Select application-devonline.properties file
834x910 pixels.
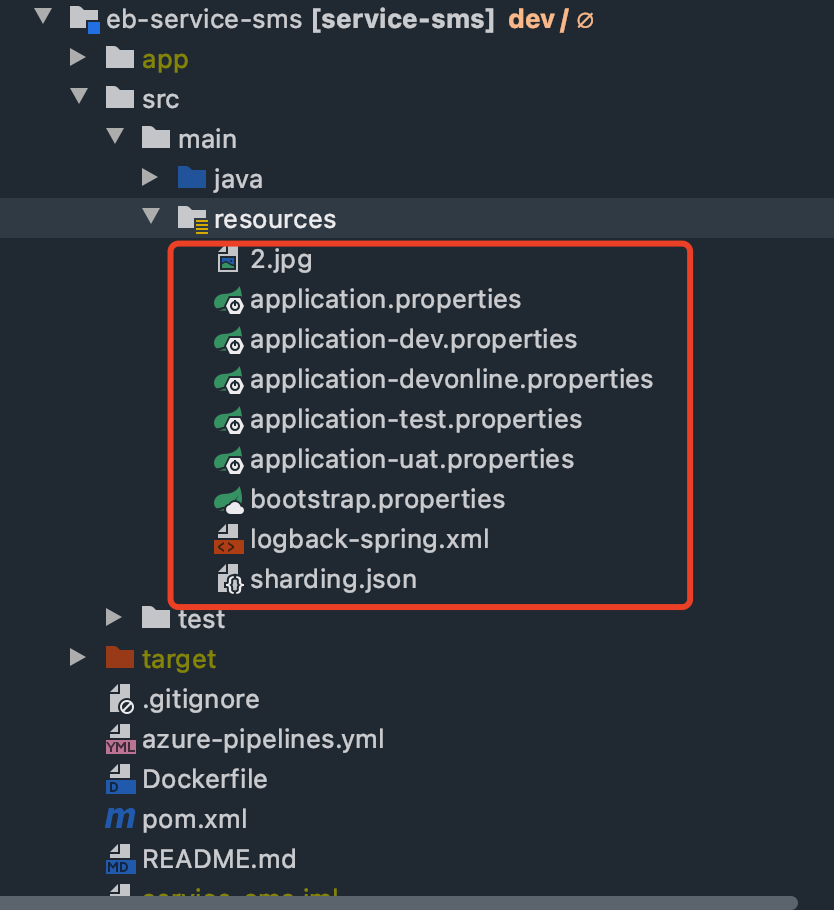click(451, 379)
